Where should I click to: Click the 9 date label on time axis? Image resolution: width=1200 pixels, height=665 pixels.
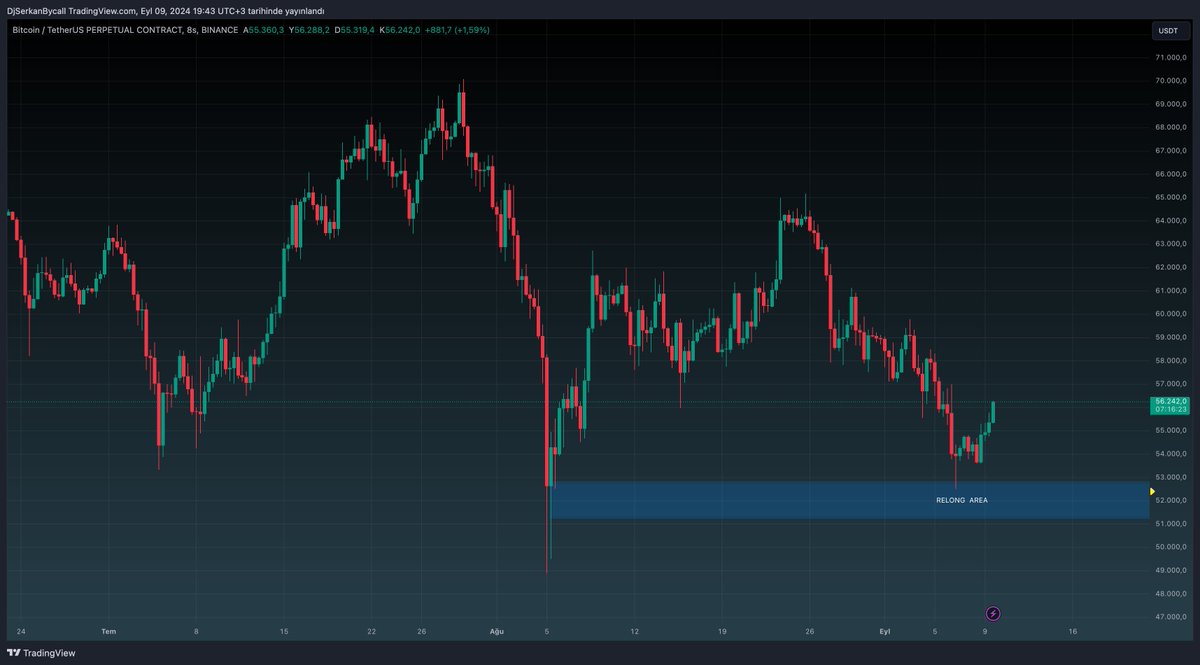click(x=985, y=632)
